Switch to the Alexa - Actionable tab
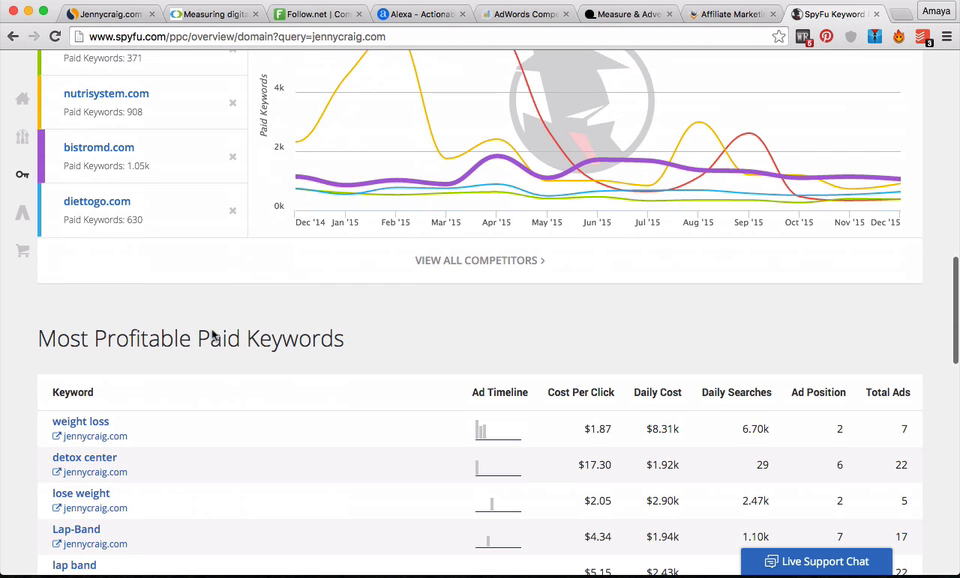 coord(421,14)
